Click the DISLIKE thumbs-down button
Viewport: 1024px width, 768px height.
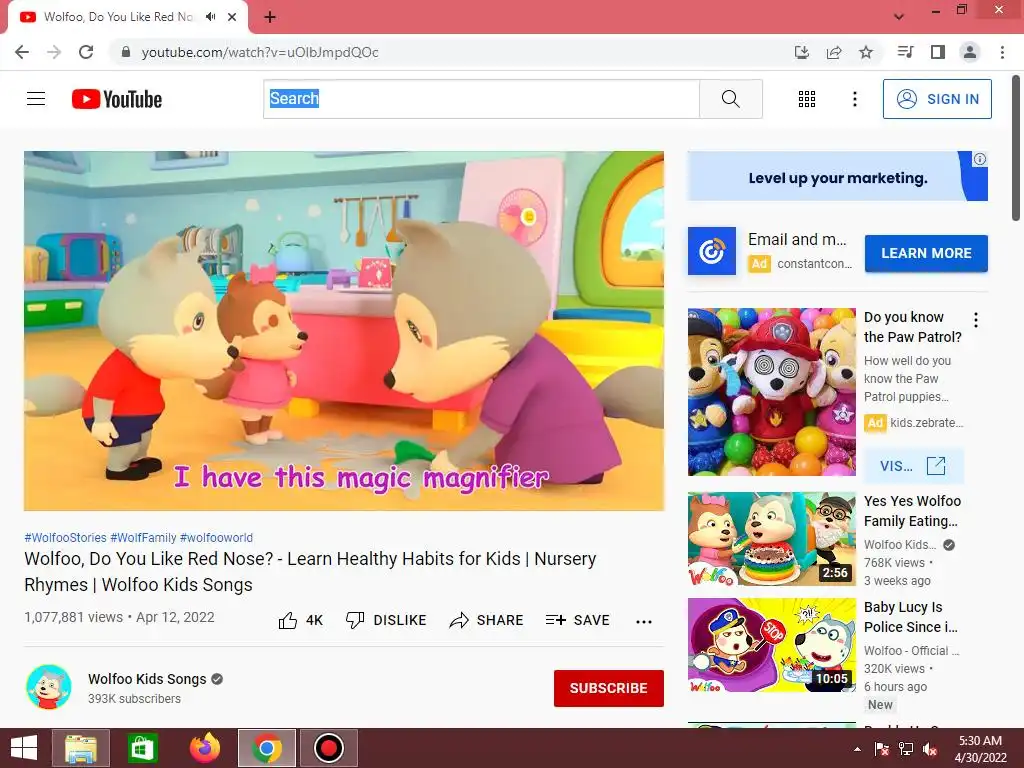coord(386,620)
